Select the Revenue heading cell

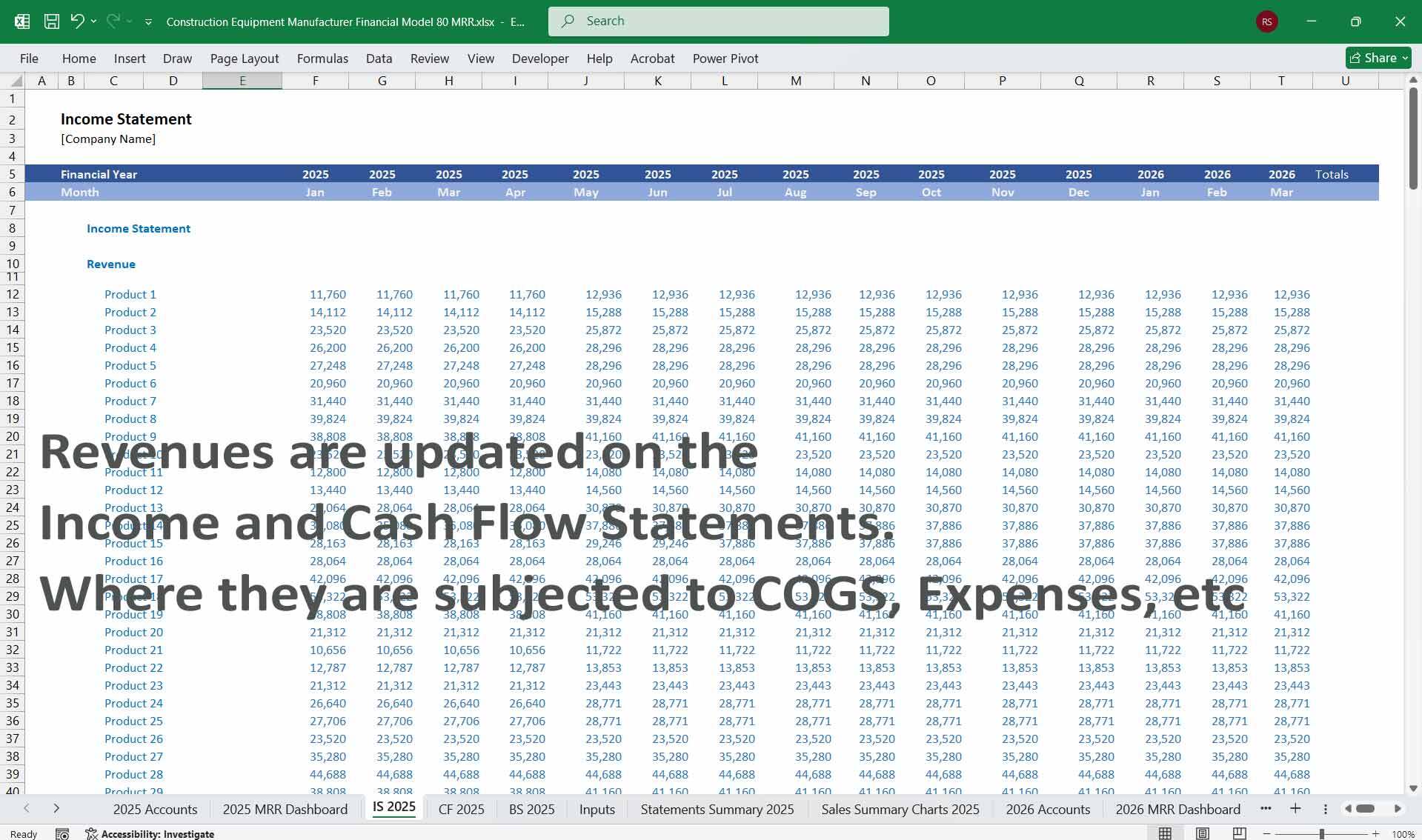[x=111, y=264]
